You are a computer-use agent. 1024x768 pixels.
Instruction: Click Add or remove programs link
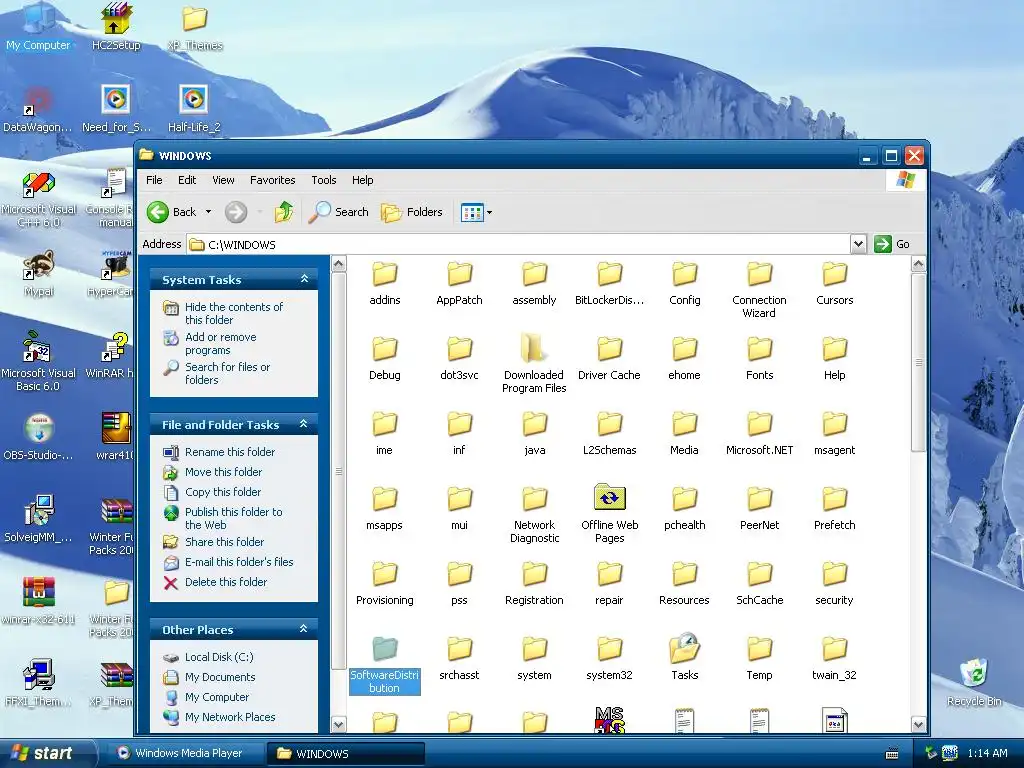click(220, 344)
